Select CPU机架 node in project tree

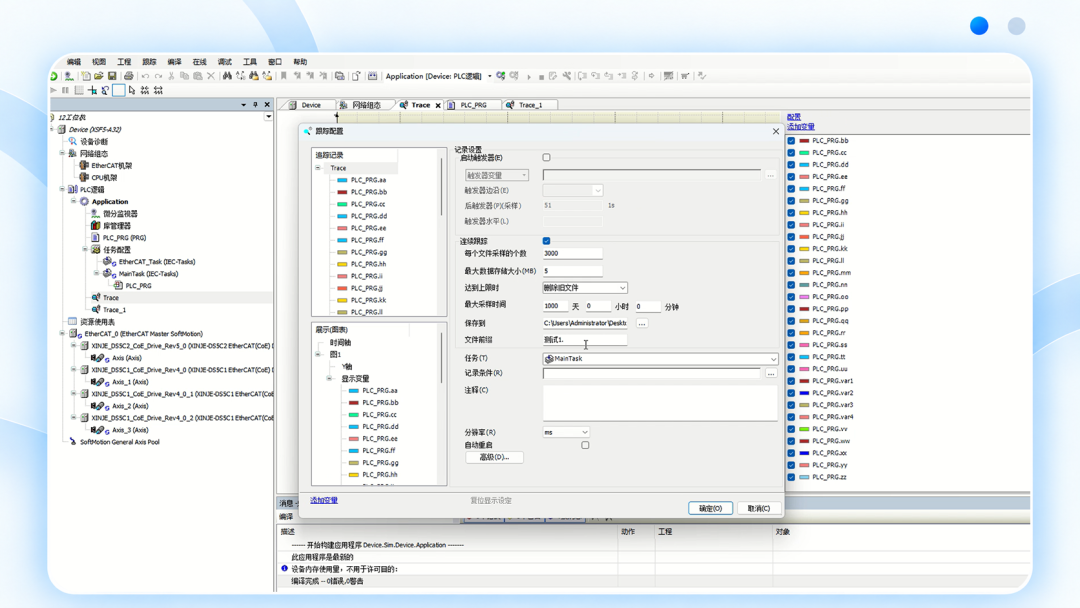point(104,178)
